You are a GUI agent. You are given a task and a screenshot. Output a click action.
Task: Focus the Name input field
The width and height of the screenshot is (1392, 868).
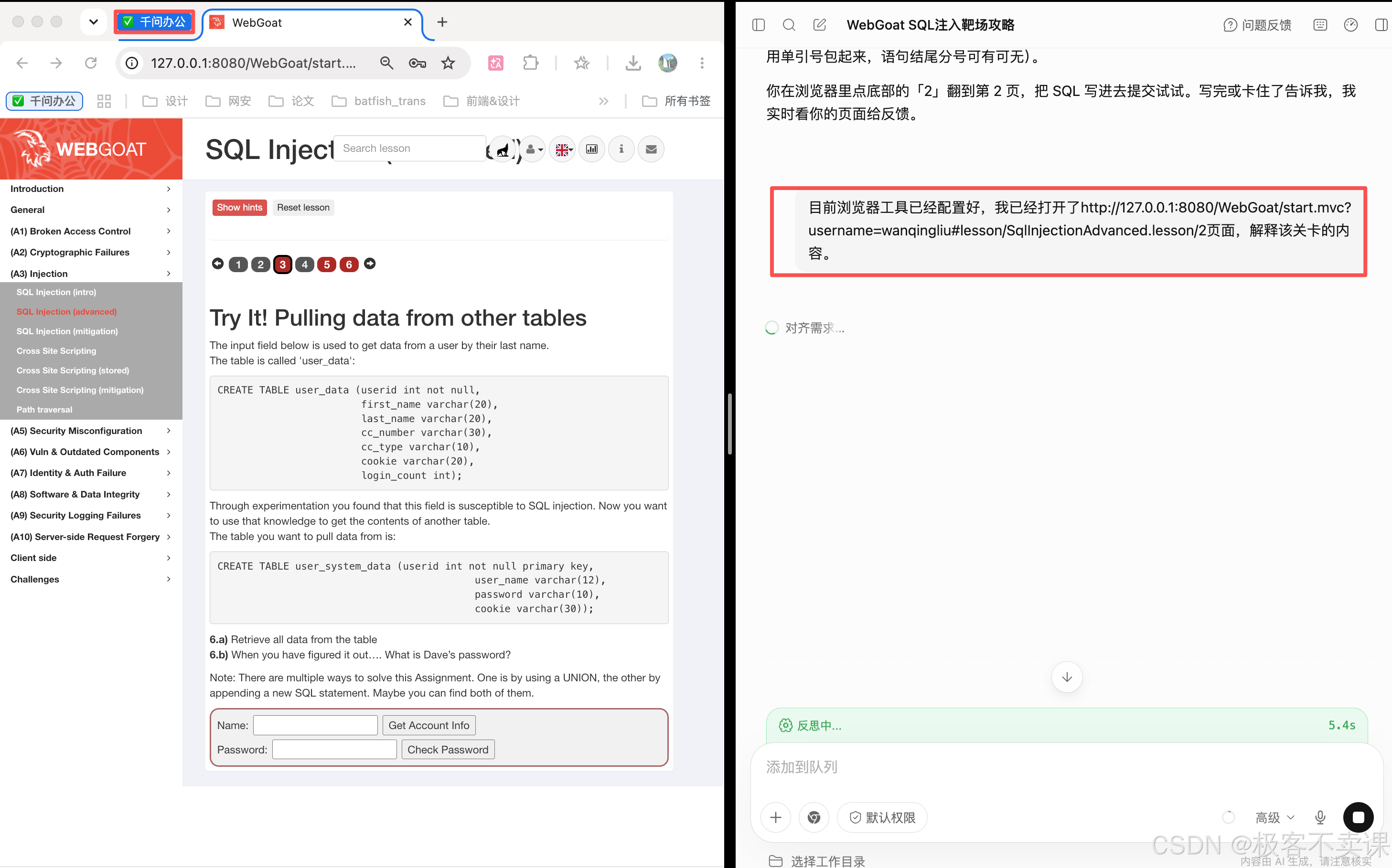tap(315, 725)
